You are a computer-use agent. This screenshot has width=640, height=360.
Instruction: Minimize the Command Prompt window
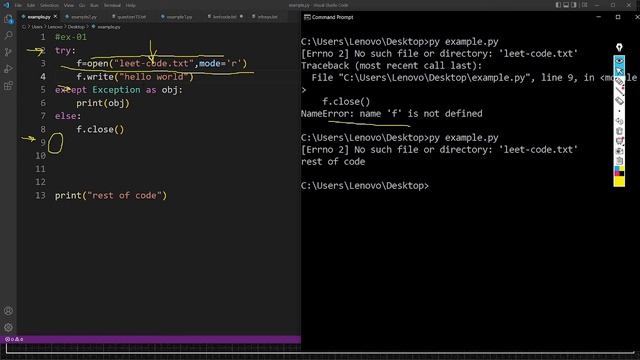pyautogui.click(x=598, y=17)
